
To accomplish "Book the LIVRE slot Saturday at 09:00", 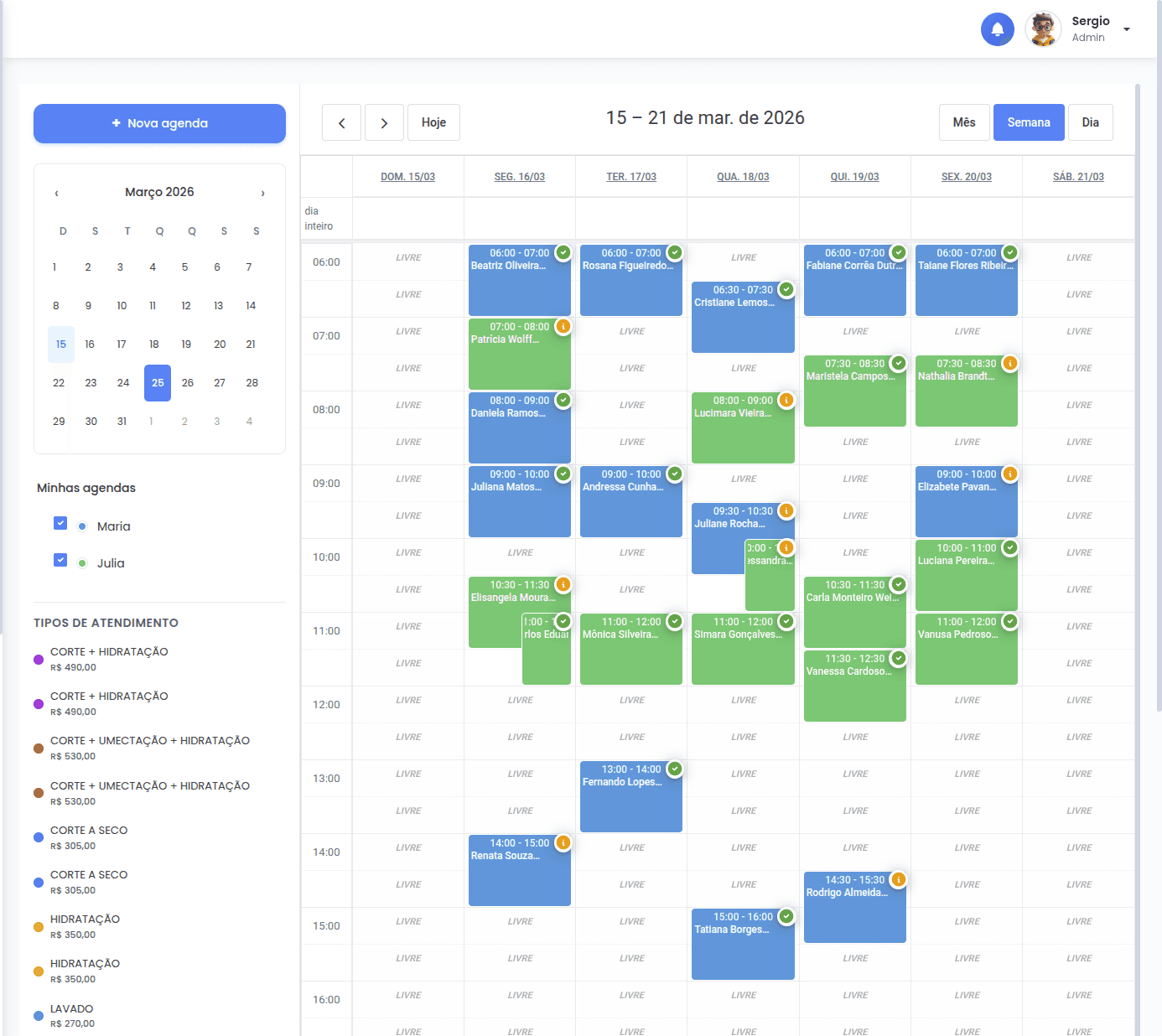I will click(1079, 479).
